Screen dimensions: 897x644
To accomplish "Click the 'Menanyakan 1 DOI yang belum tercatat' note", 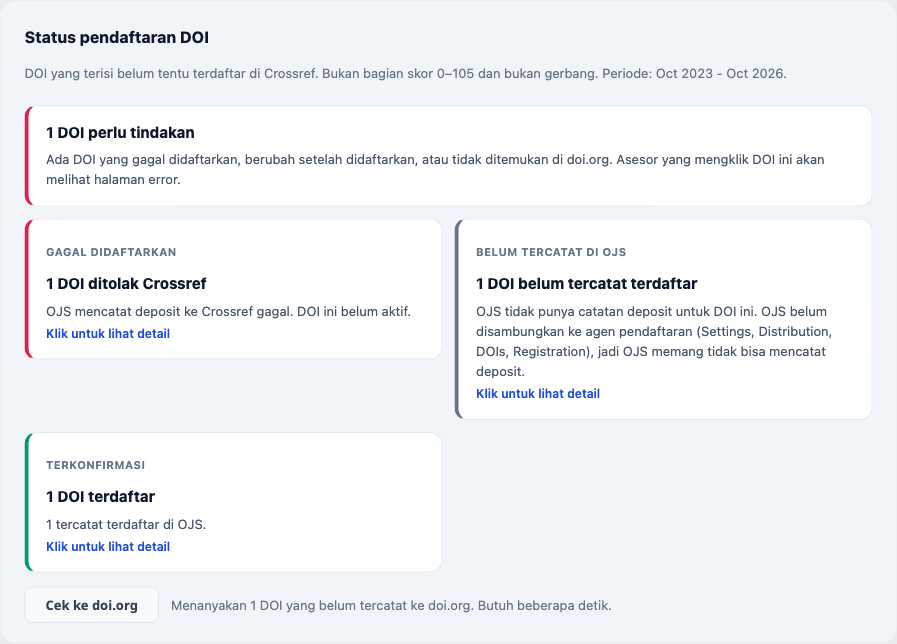I will tap(391, 606).
